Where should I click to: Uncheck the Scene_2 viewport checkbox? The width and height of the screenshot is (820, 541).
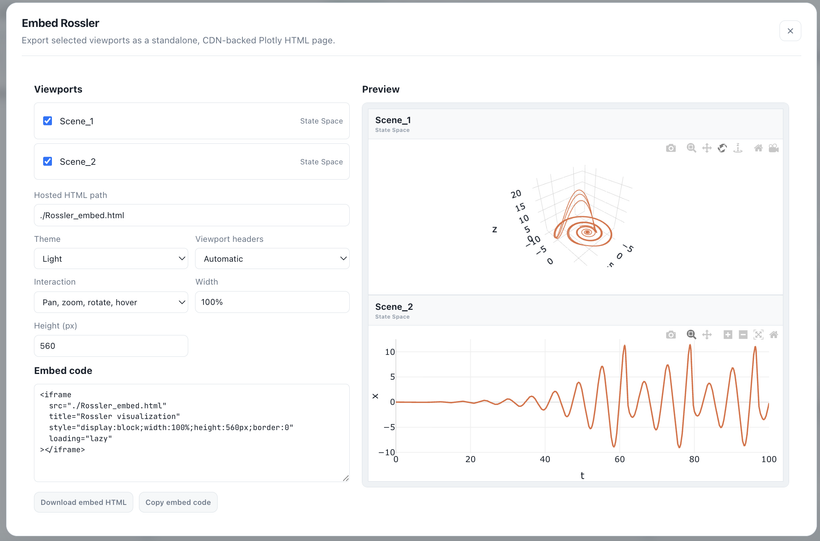48,161
